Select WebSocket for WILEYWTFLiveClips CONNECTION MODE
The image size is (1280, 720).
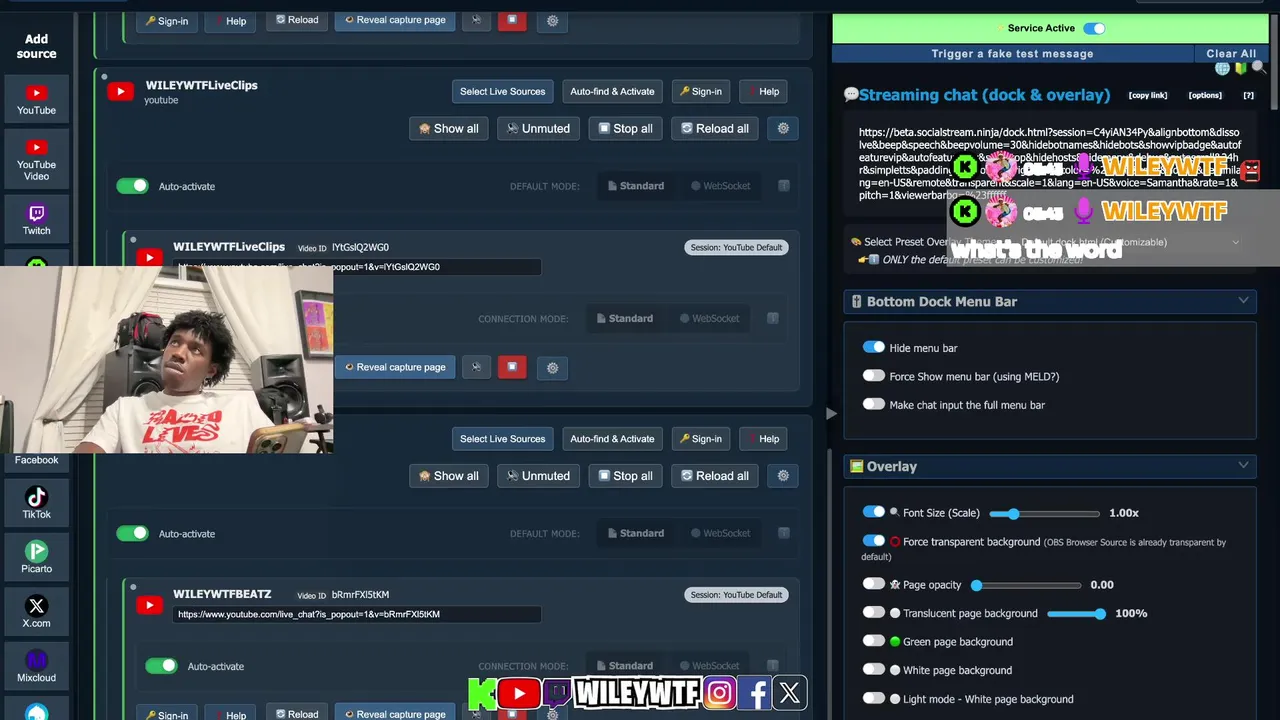click(710, 319)
